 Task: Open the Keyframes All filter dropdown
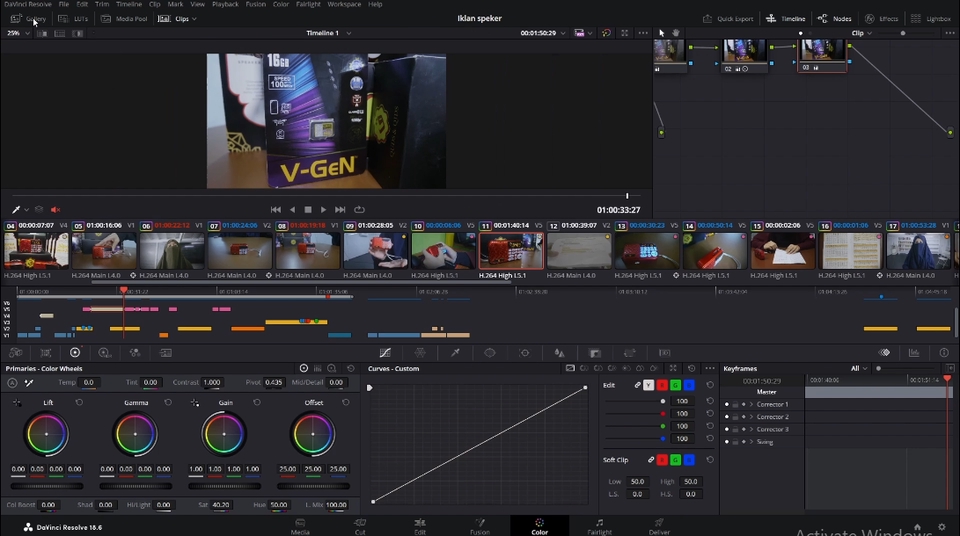(859, 369)
